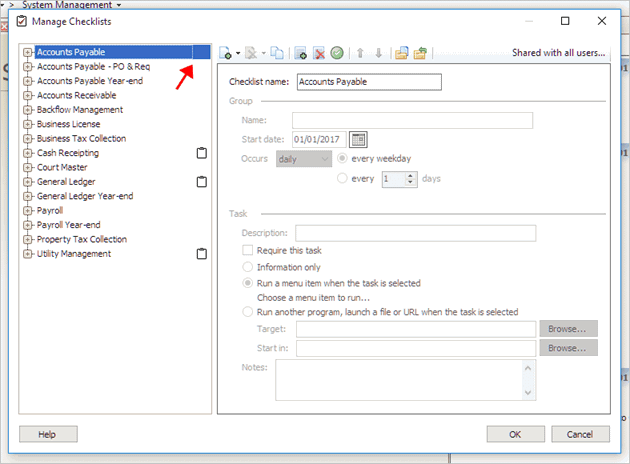
Task: Click the Start in input field
Action: pos(416,348)
